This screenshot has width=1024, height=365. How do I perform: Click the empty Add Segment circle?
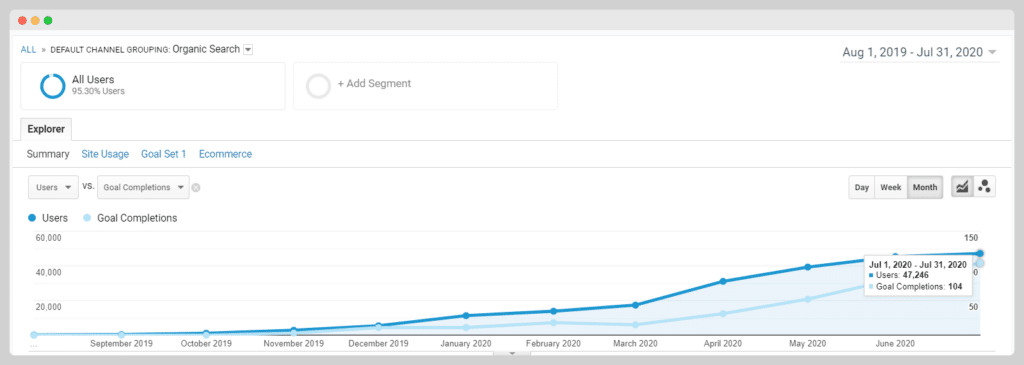pos(319,86)
